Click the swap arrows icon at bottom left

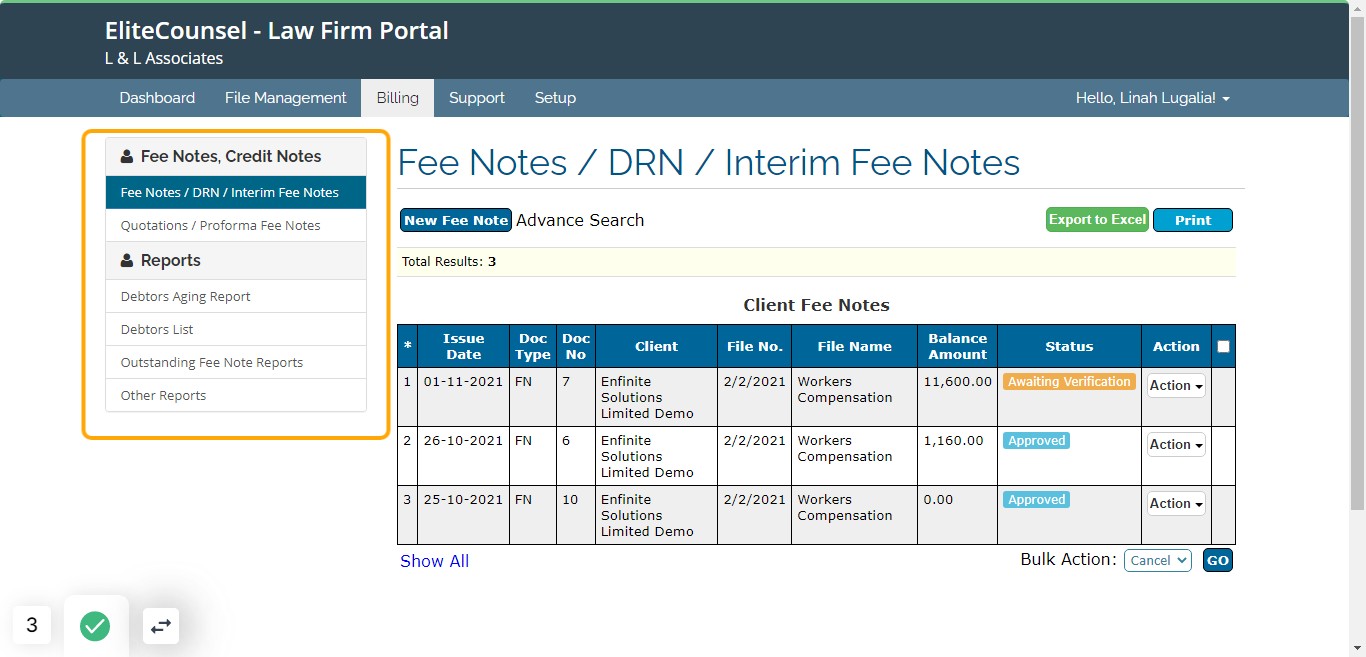tap(161, 626)
